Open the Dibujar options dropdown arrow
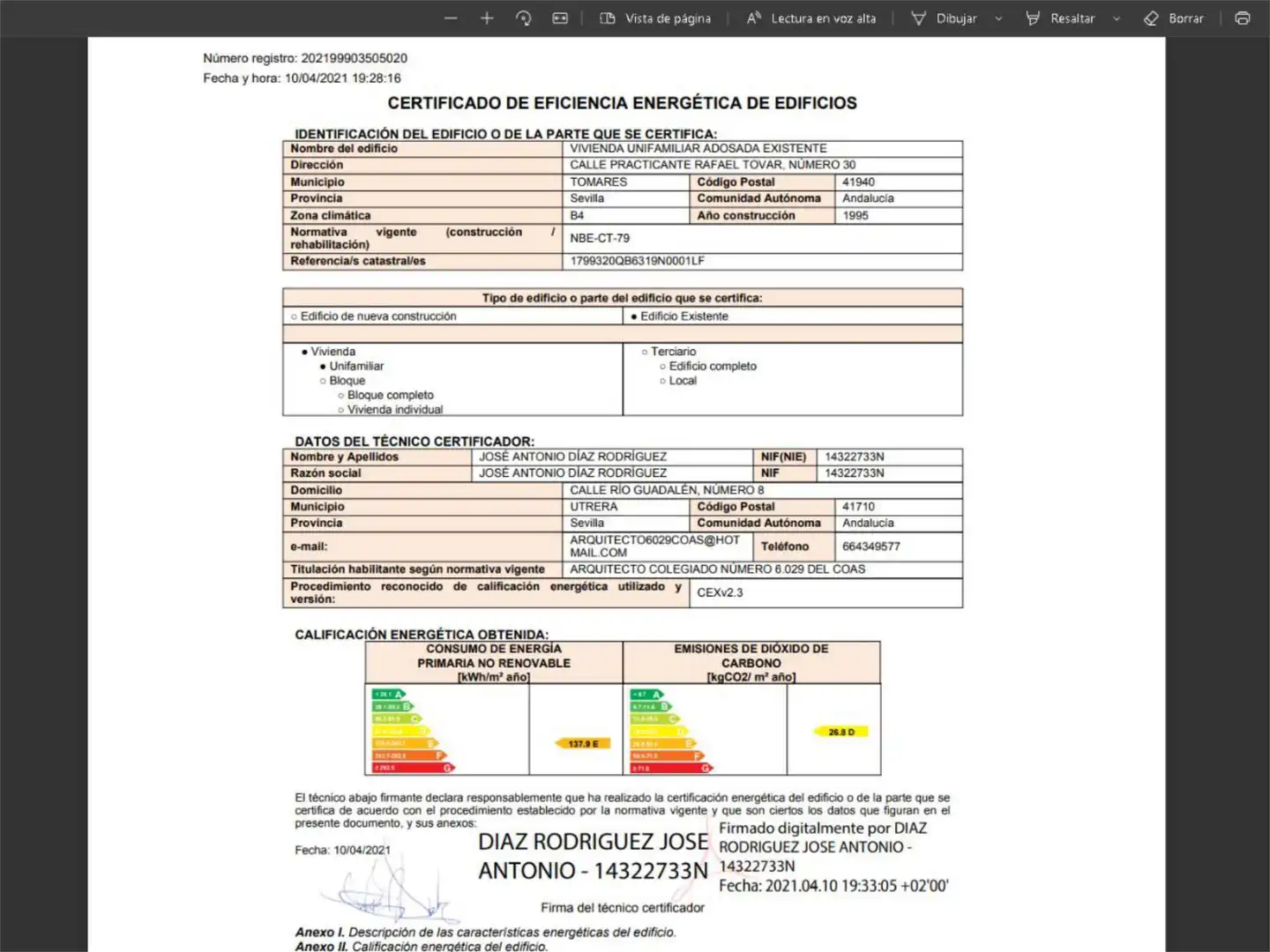Image resolution: width=1270 pixels, height=952 pixels. click(x=998, y=19)
